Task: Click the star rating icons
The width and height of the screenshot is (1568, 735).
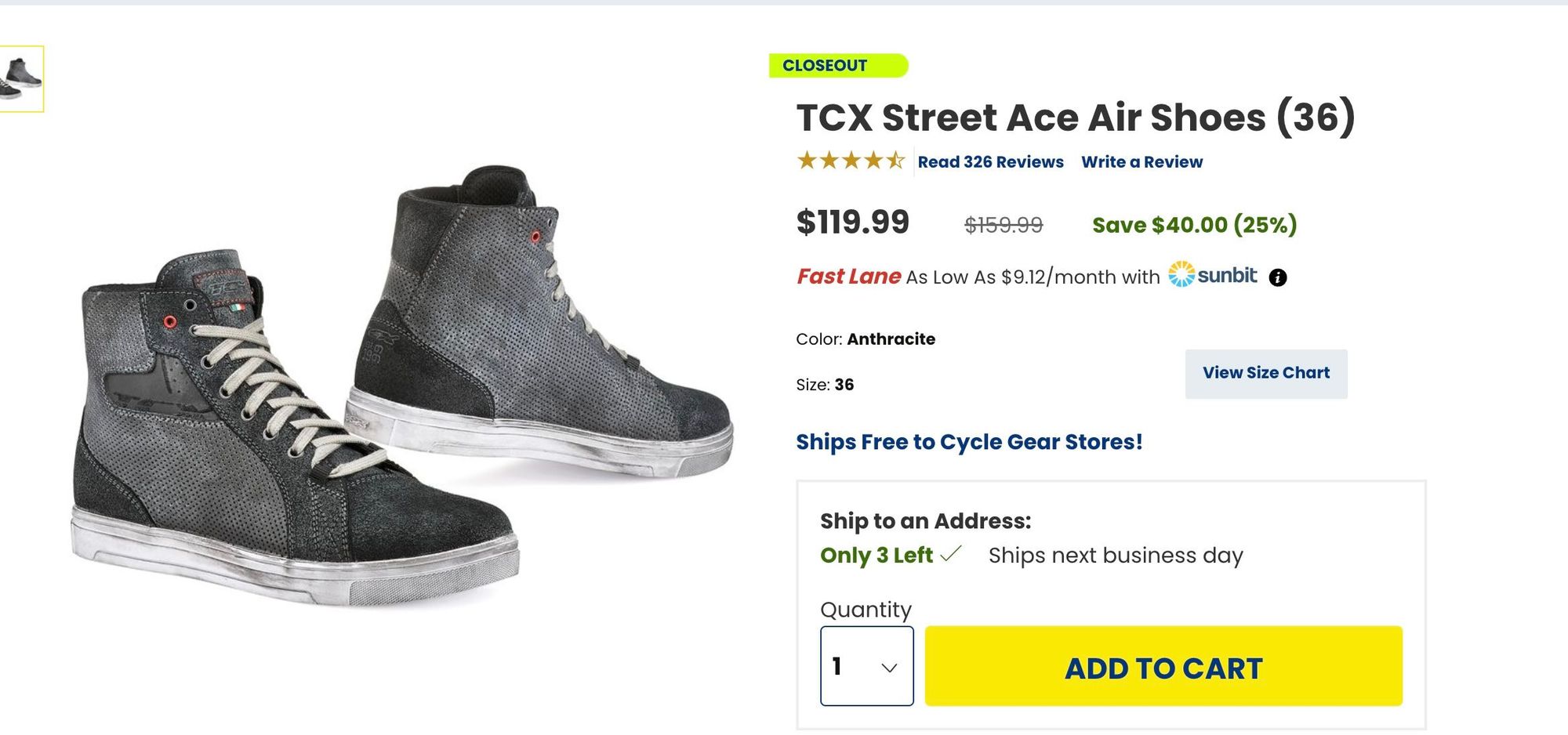Action: [x=851, y=161]
